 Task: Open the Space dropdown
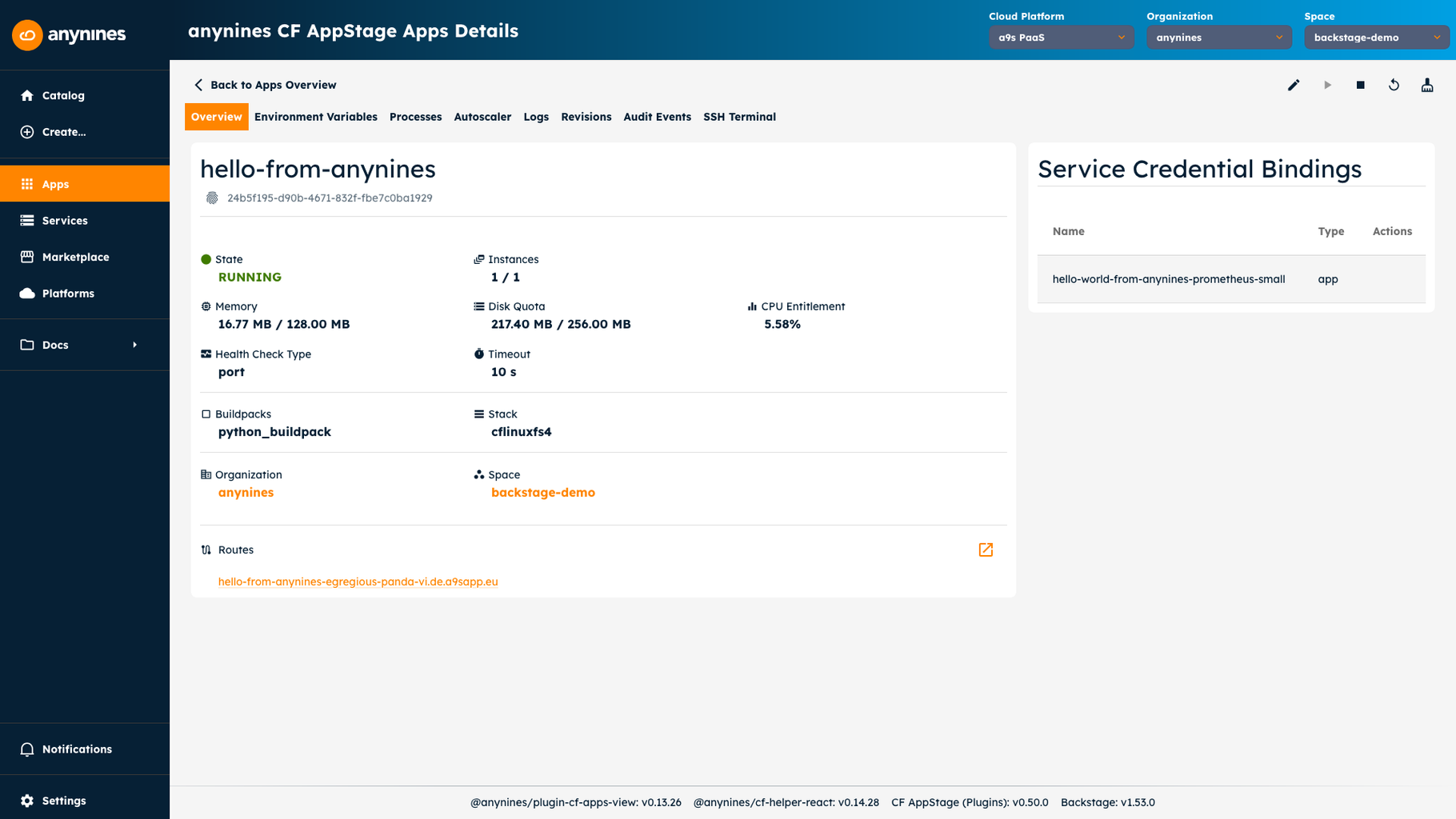pos(1376,38)
